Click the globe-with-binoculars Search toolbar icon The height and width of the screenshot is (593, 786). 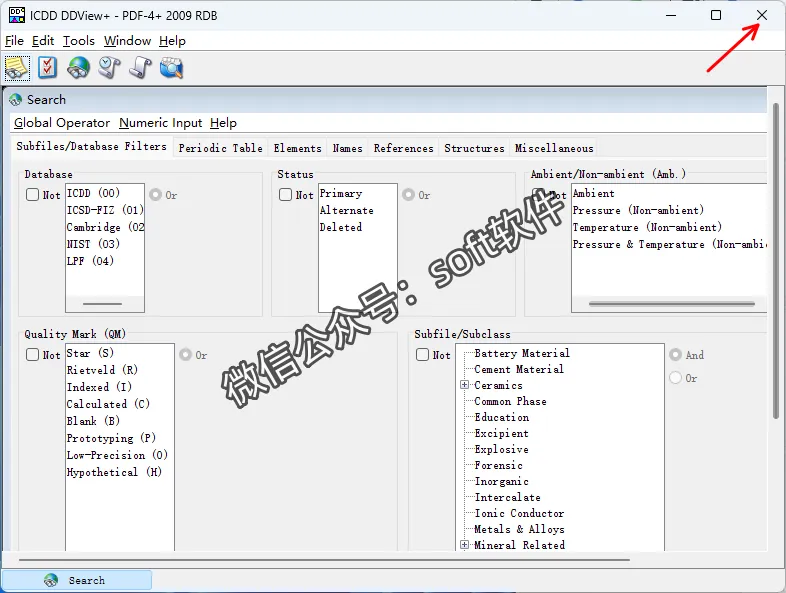coord(78,68)
